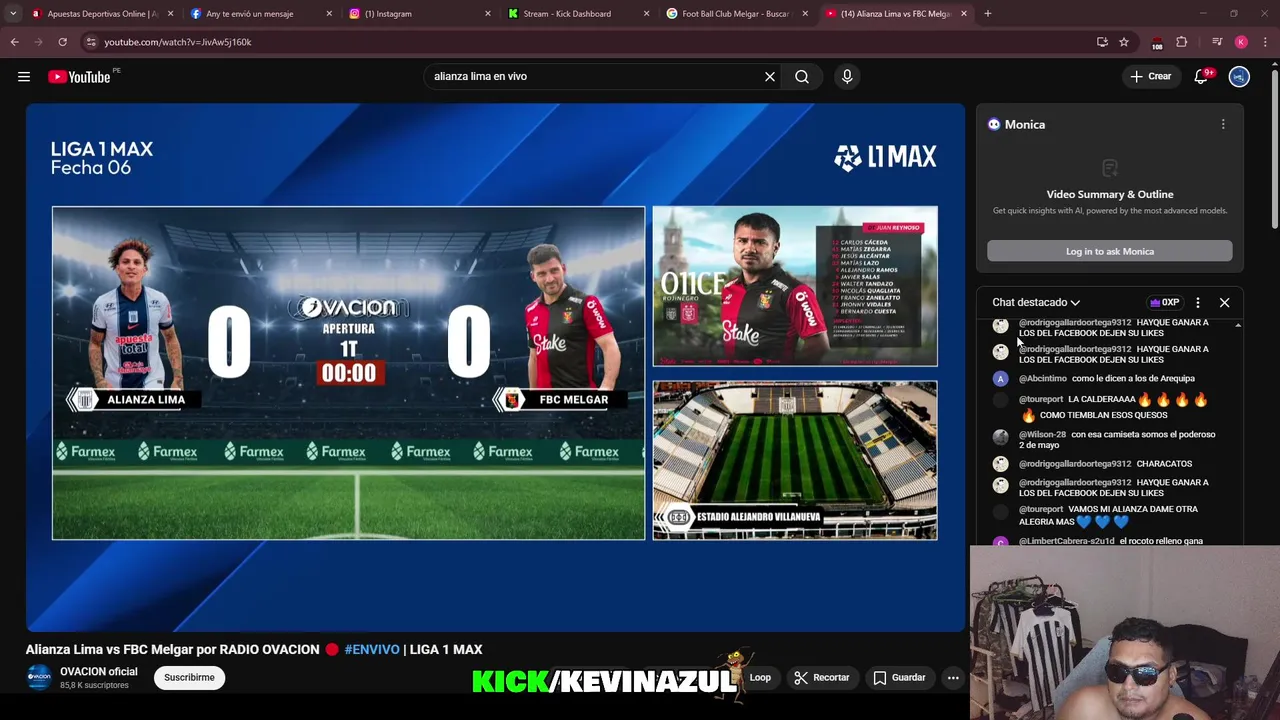This screenshot has height=720, width=1280.
Task: Open the Chrome profile K avatar
Action: pos(1241,42)
